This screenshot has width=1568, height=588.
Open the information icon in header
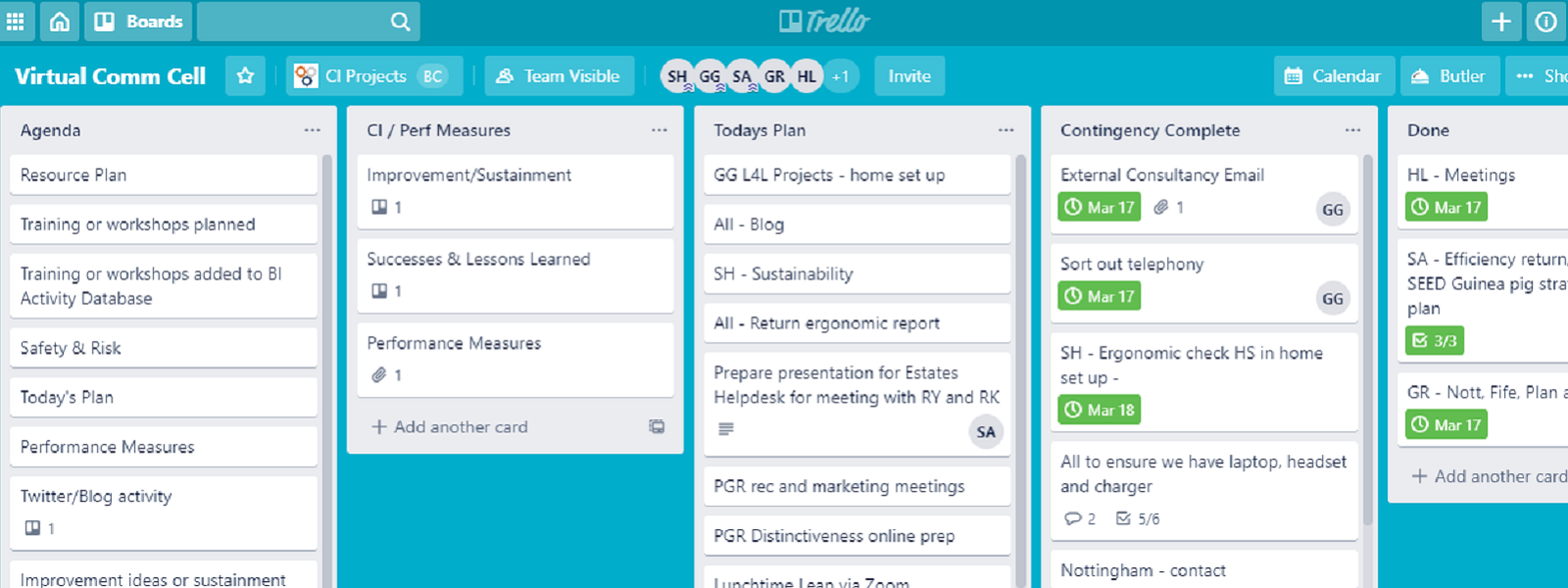[1546, 22]
